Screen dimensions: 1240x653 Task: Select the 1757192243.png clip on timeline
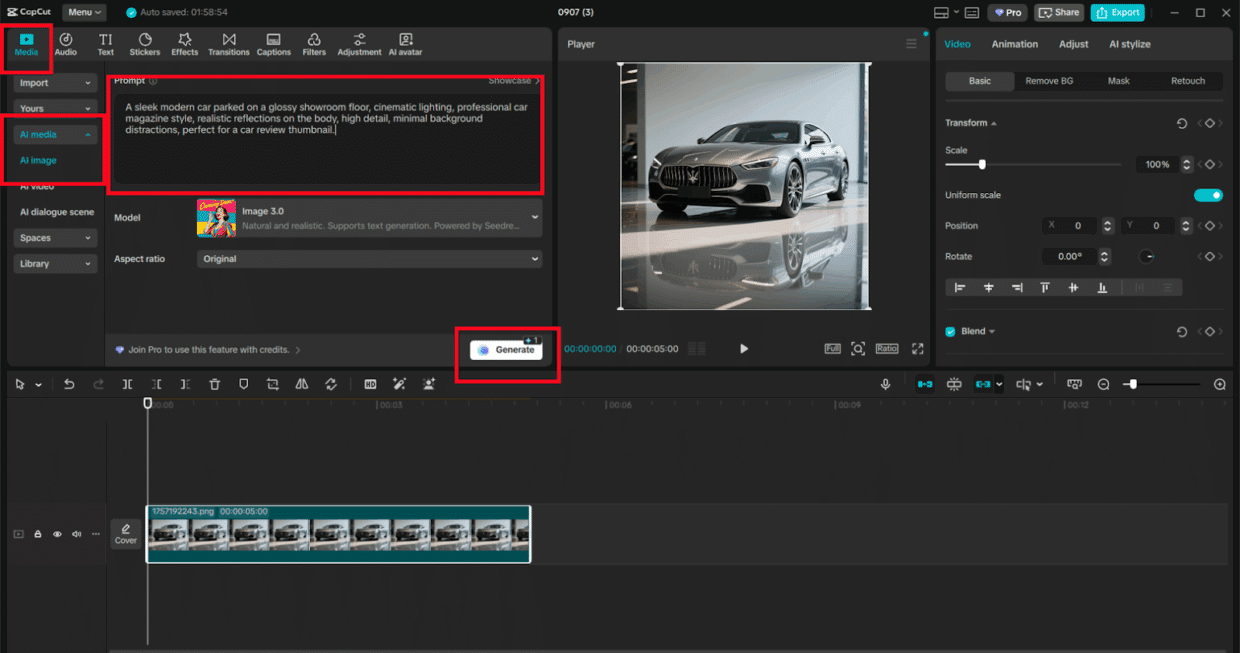[338, 534]
